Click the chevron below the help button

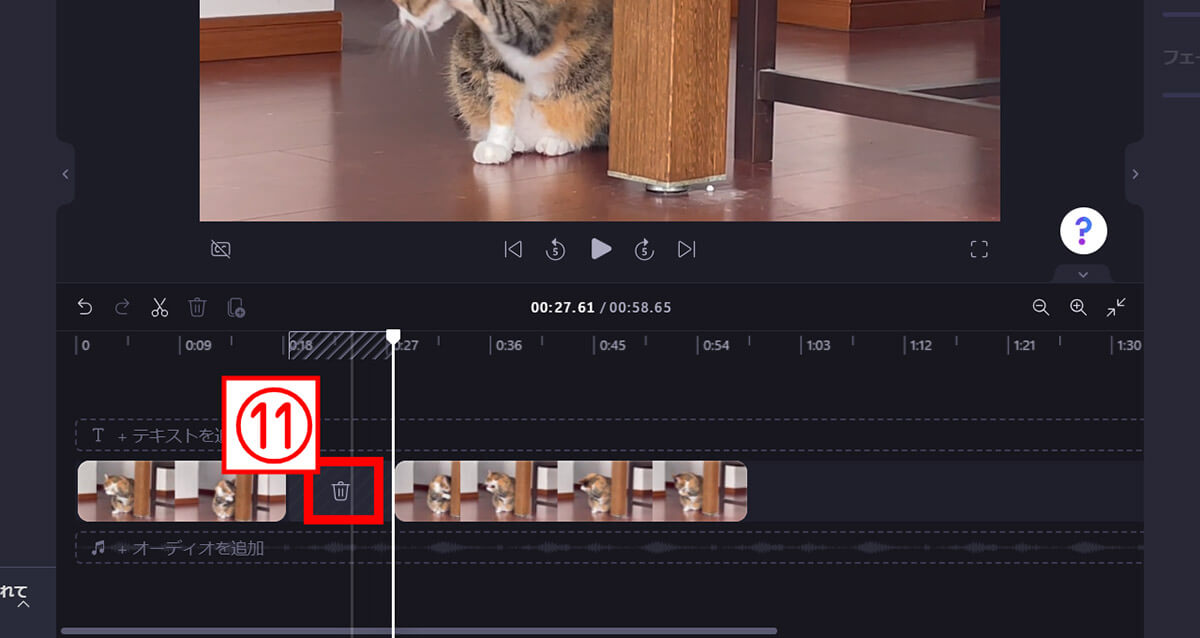[x=1082, y=274]
